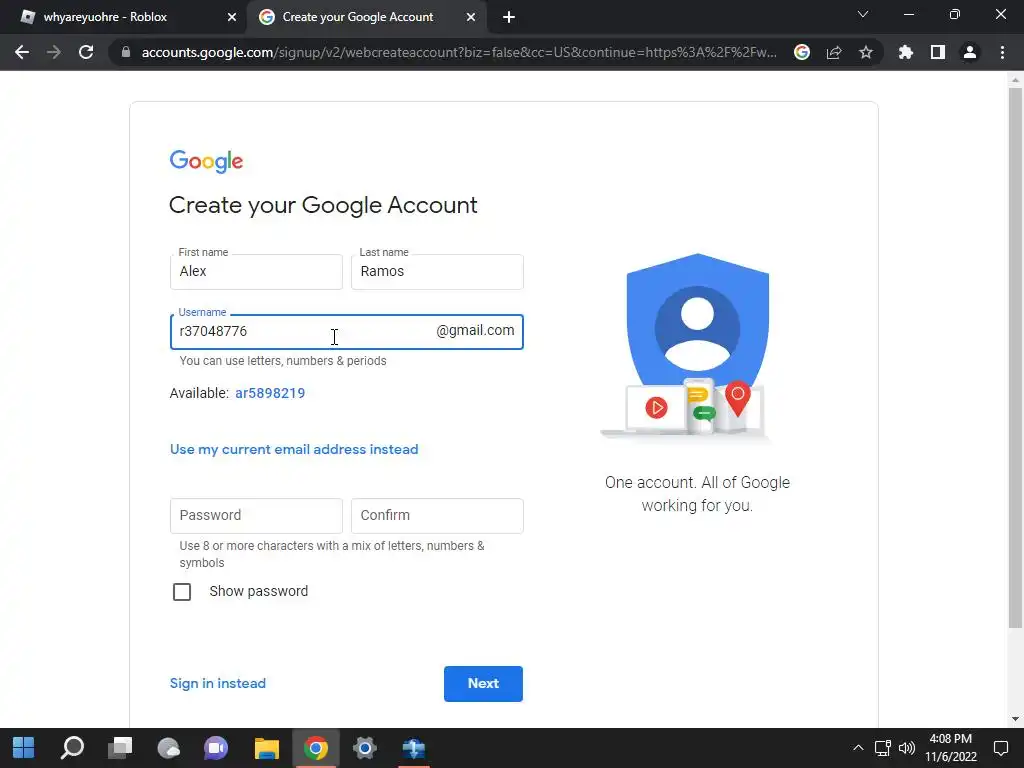
Task: Click the Last name field
Action: pos(437,272)
